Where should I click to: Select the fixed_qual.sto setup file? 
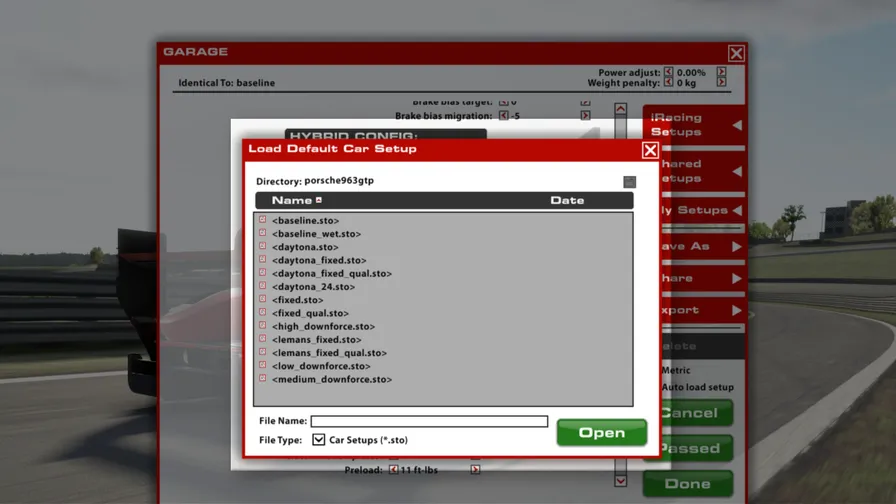(x=310, y=313)
